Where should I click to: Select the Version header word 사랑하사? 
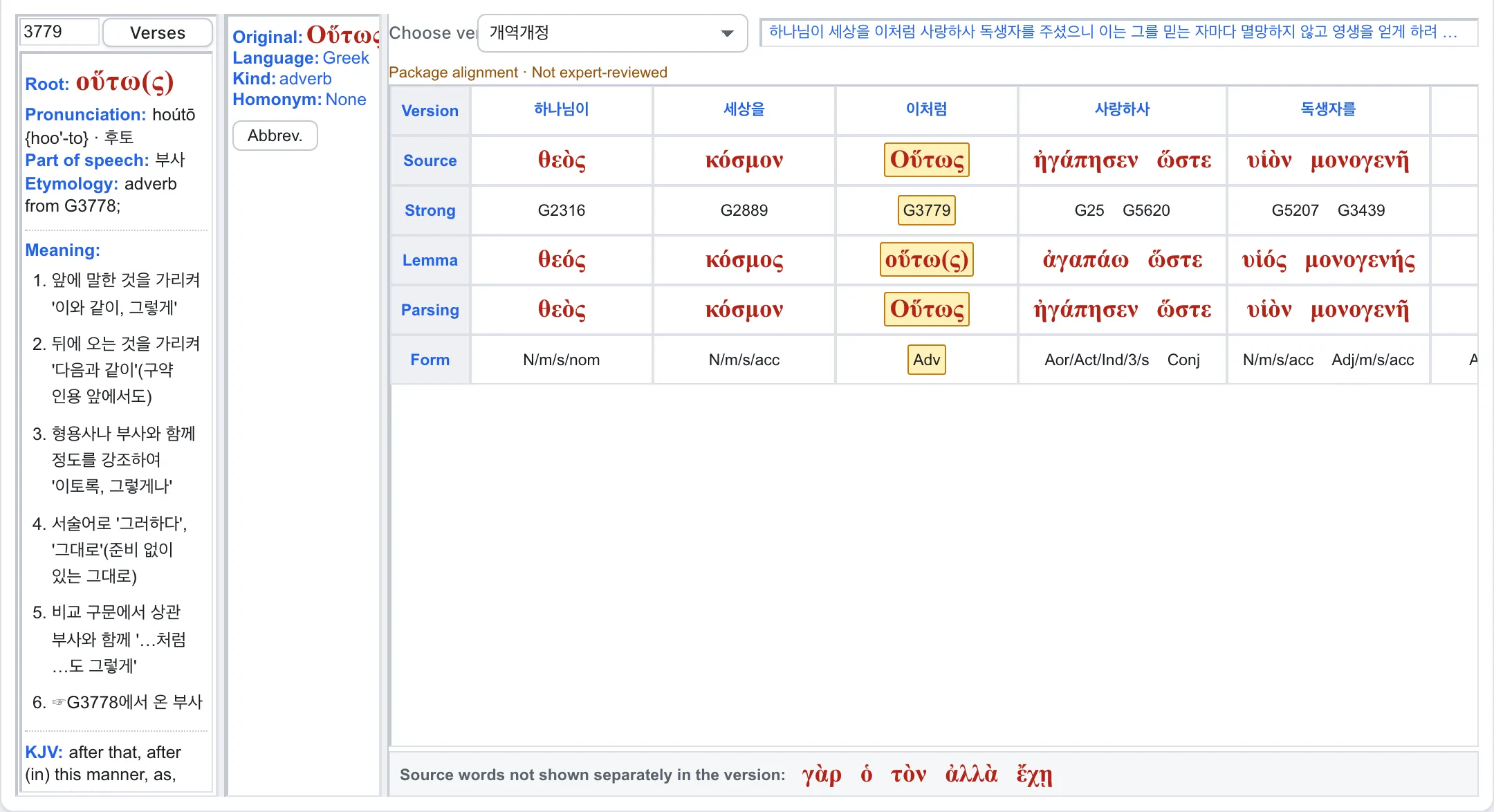point(1122,109)
